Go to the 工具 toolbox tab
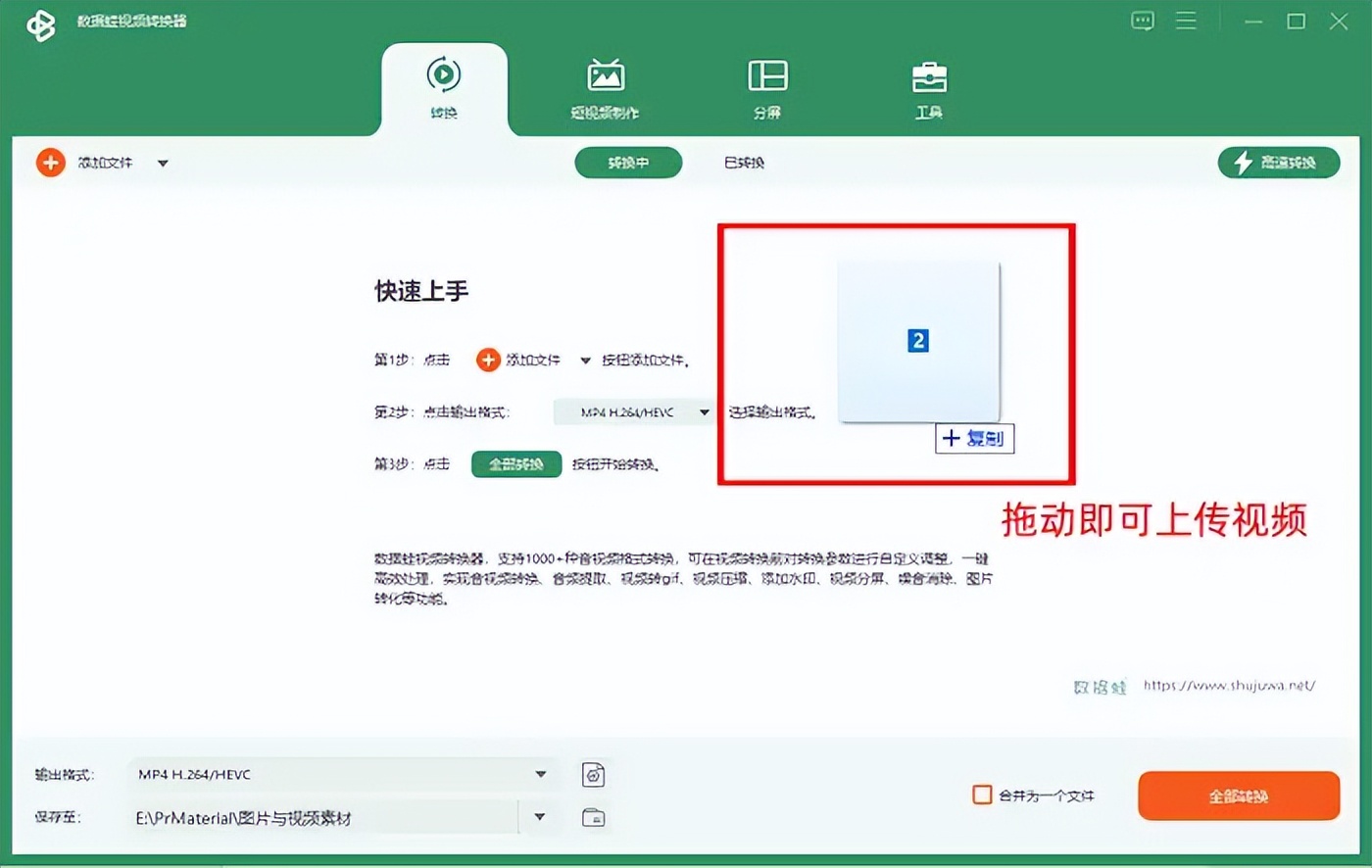The image size is (1372, 868). [929, 88]
